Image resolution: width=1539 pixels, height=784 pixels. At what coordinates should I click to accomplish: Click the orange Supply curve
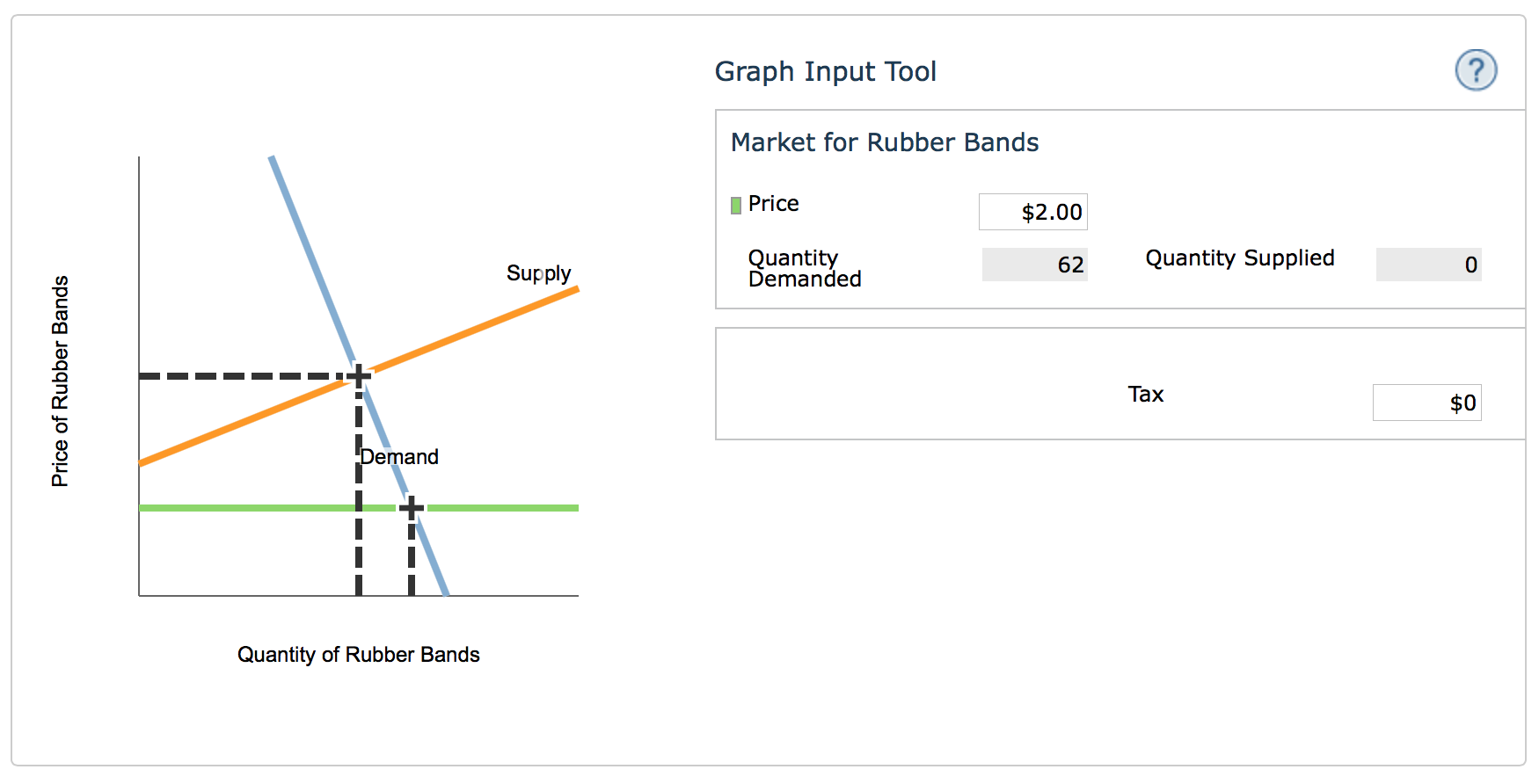click(492, 323)
